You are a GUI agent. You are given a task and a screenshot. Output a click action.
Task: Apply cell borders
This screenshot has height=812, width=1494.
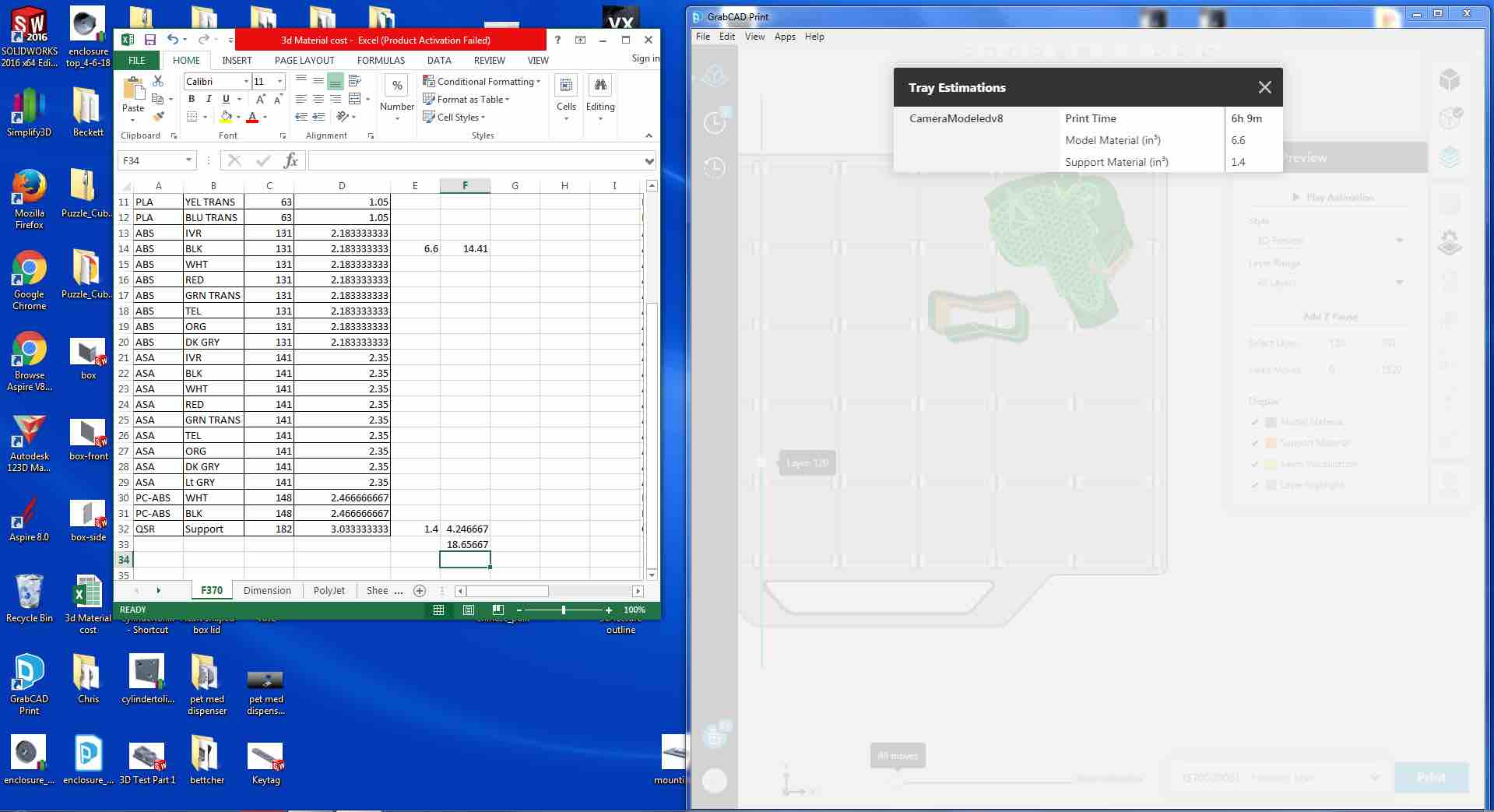192,117
